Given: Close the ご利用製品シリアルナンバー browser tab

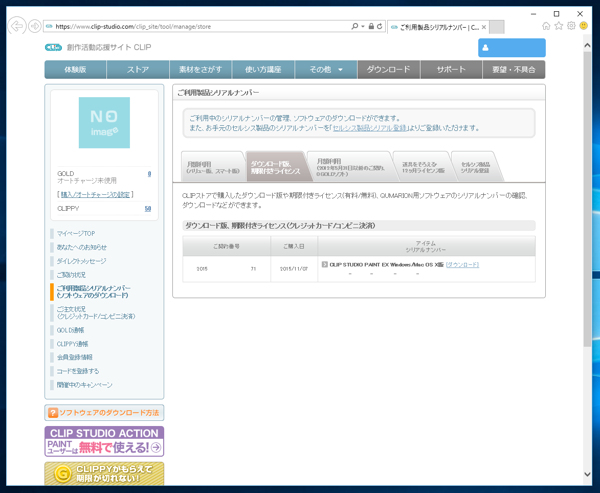Looking at the screenshot, I should [x=484, y=27].
